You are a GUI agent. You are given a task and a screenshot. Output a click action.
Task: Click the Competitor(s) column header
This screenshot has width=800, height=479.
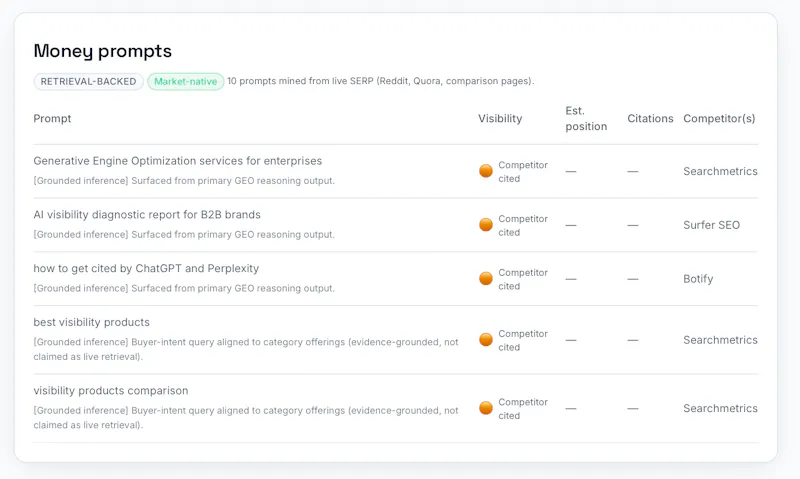[x=719, y=118]
